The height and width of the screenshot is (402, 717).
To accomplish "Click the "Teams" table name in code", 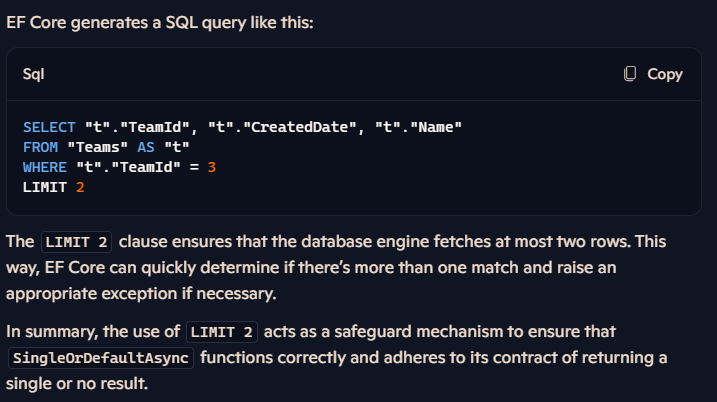I will pyautogui.click(x=97, y=147).
